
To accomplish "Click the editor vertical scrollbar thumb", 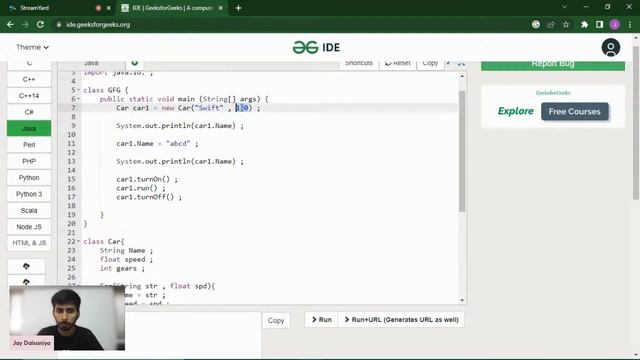I will point(462,151).
